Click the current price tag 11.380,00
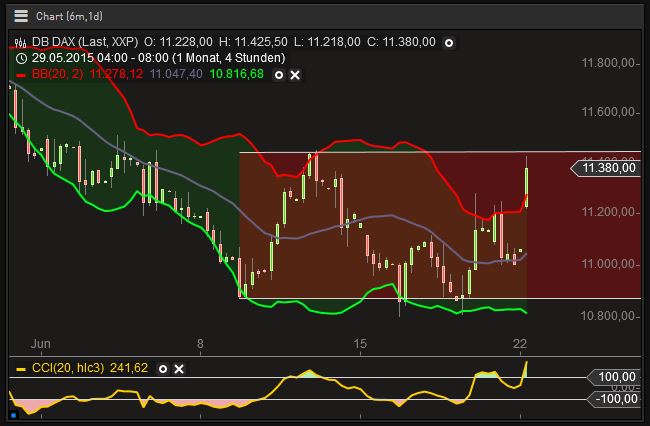 click(x=607, y=169)
